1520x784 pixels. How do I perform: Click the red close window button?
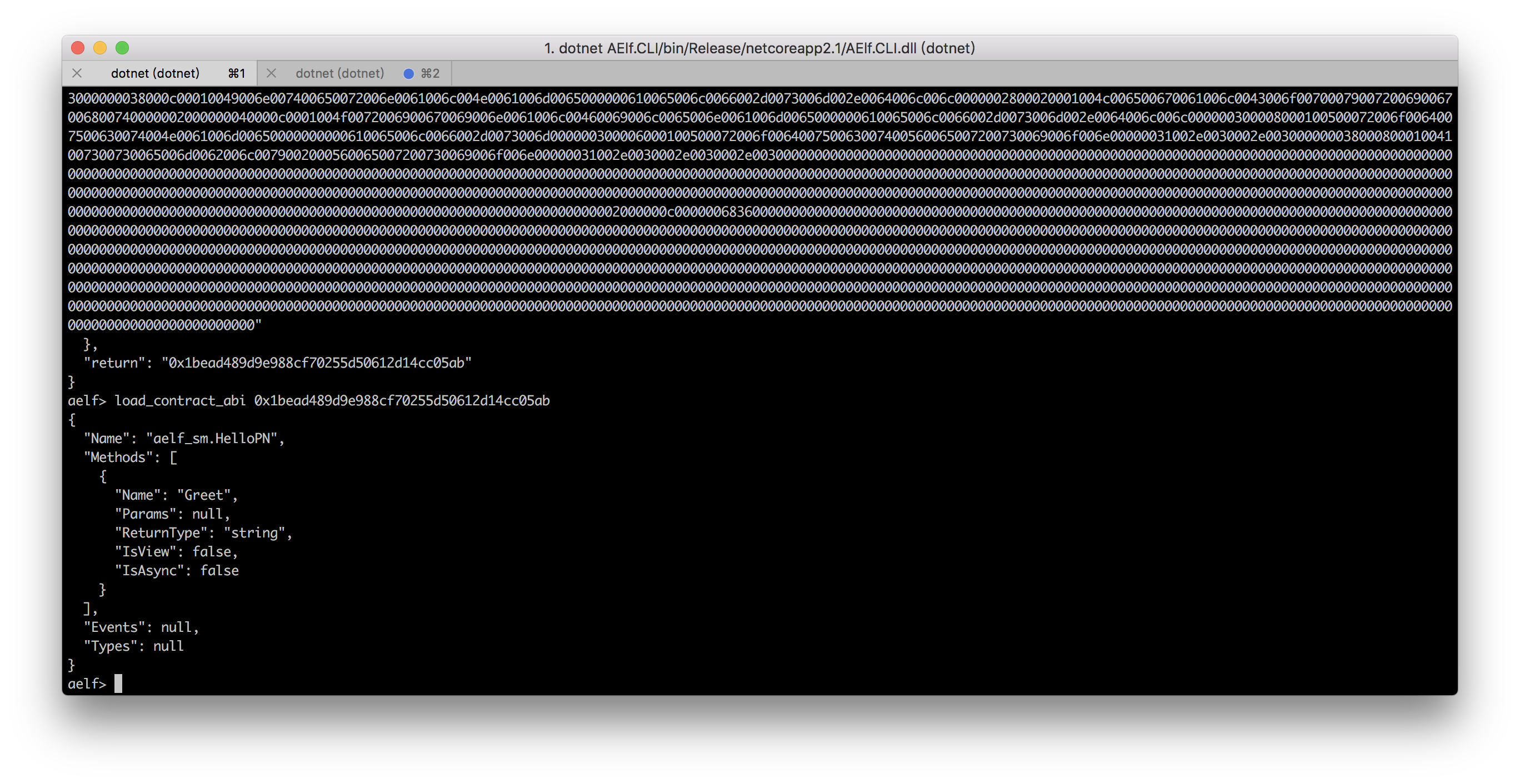[77, 48]
